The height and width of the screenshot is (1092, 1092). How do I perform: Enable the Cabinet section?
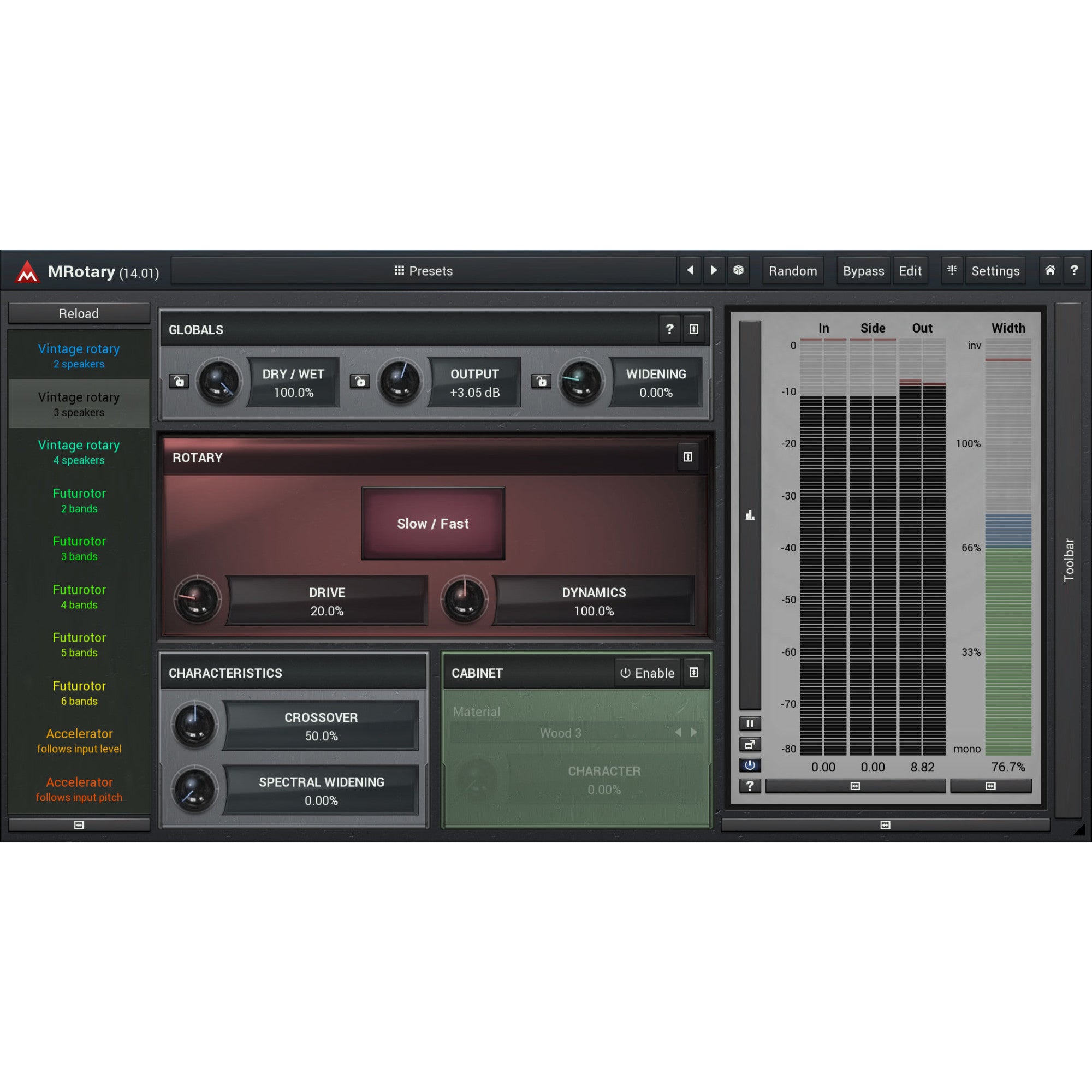pyautogui.click(x=648, y=673)
